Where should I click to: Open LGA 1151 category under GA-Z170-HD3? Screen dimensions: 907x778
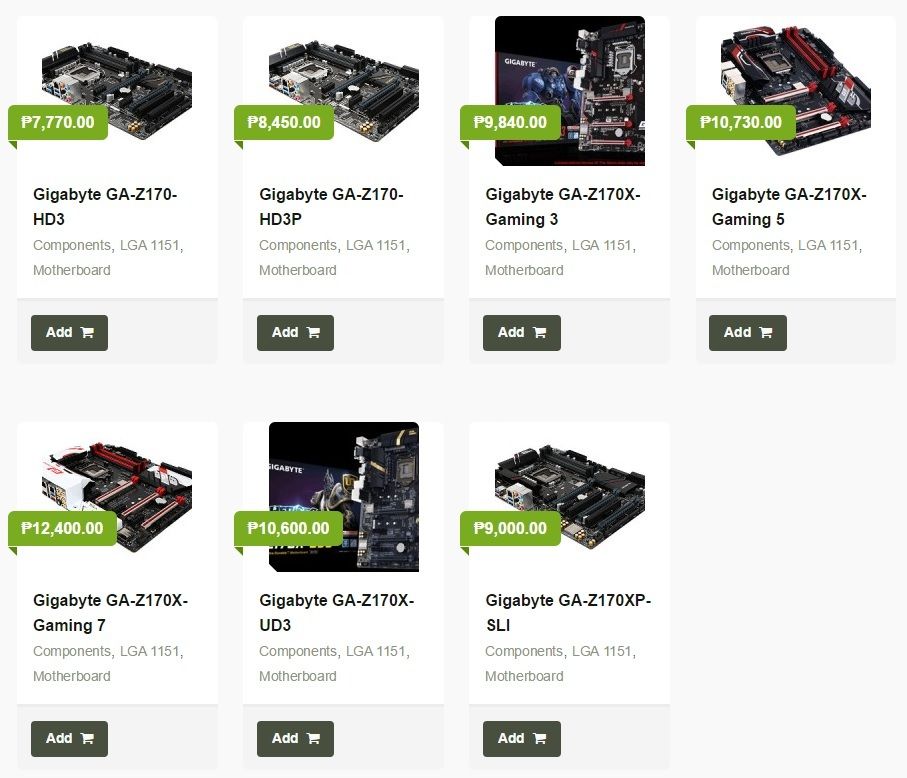[152, 245]
